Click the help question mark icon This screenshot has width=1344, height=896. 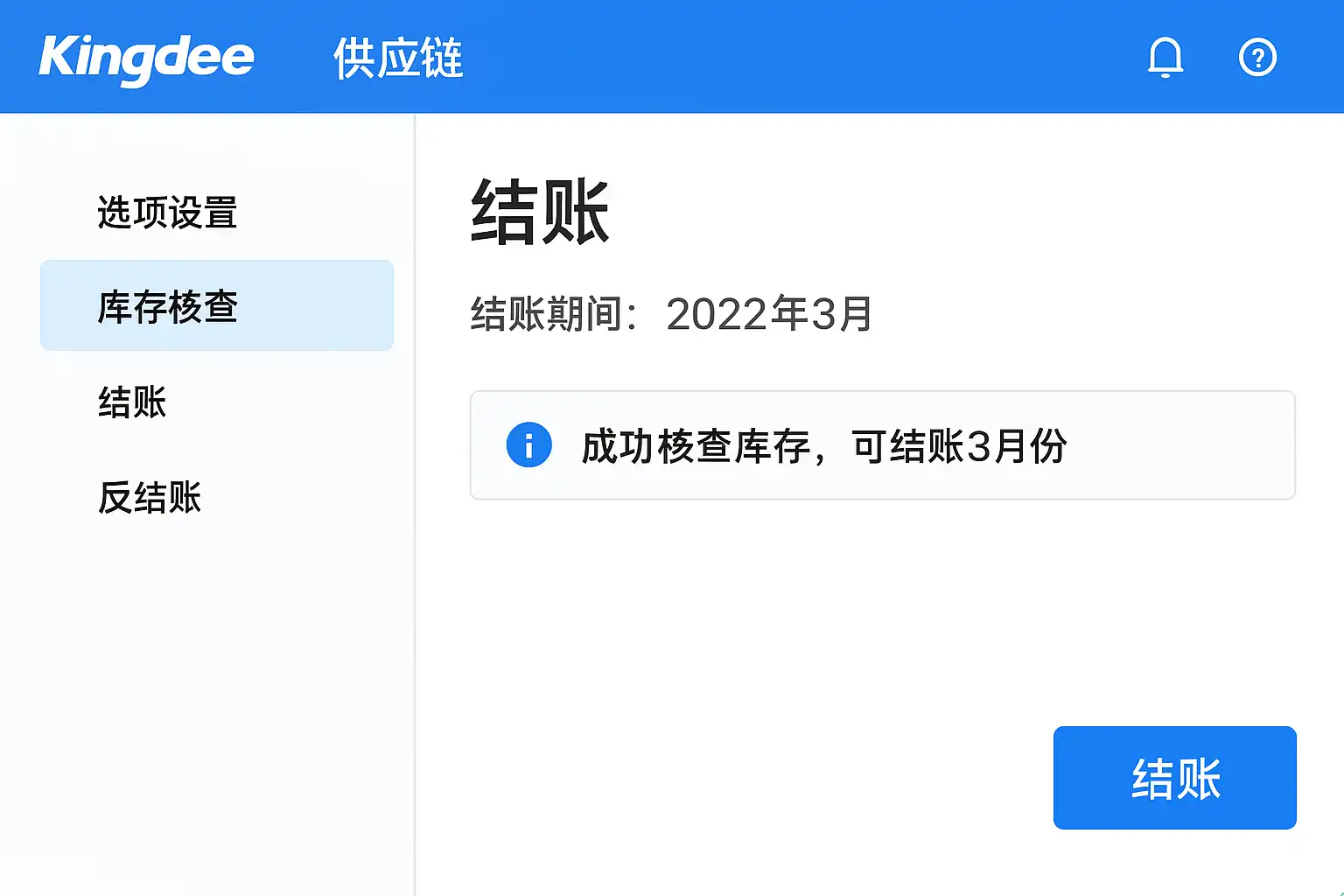pos(1257,58)
